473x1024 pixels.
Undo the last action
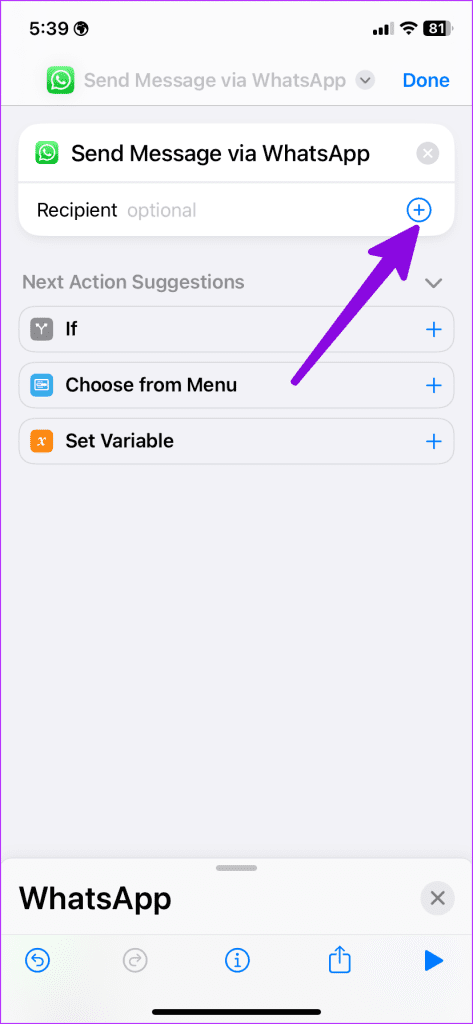(x=37, y=960)
